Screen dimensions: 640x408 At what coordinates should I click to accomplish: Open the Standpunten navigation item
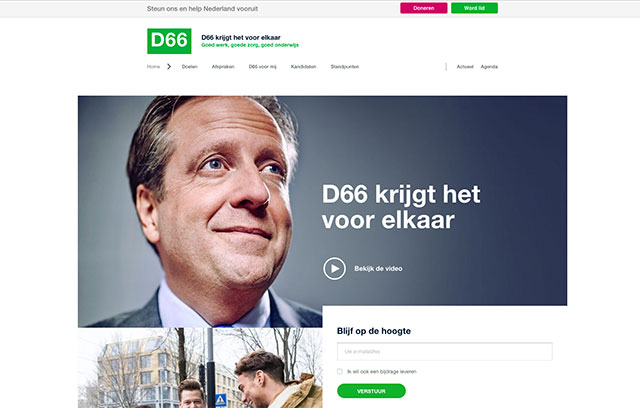coord(345,67)
